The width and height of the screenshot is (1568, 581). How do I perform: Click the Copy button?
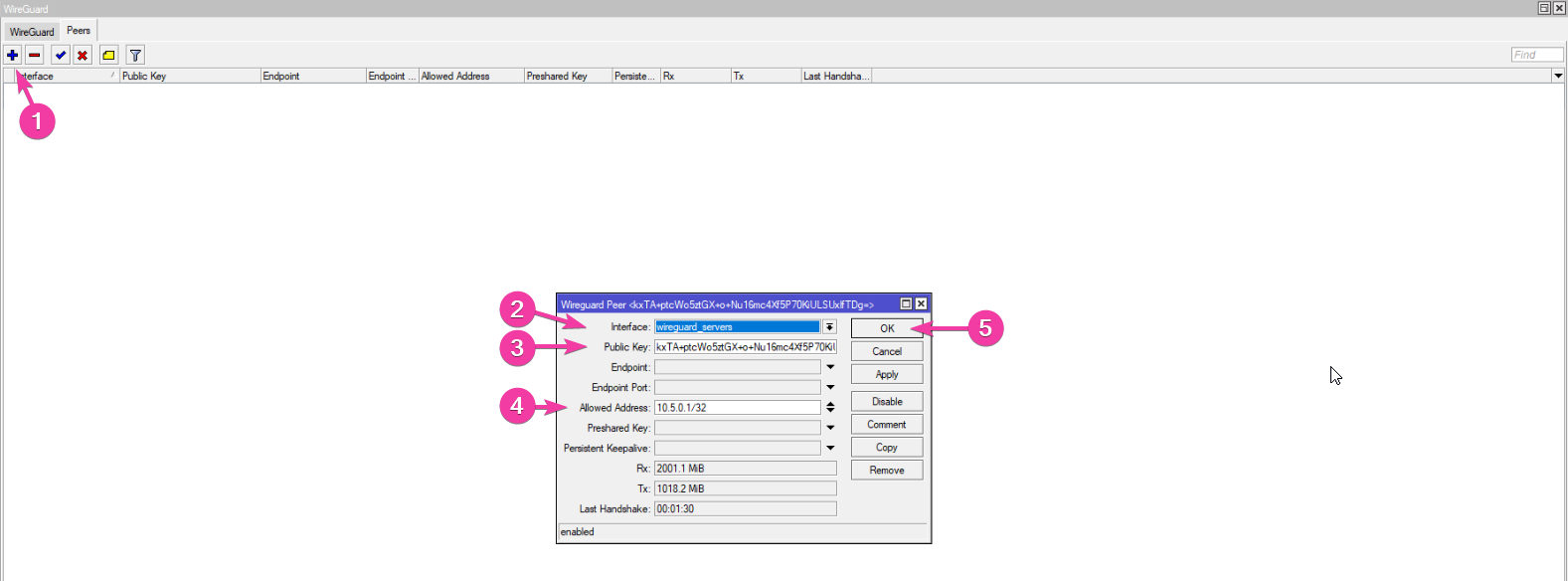887,447
